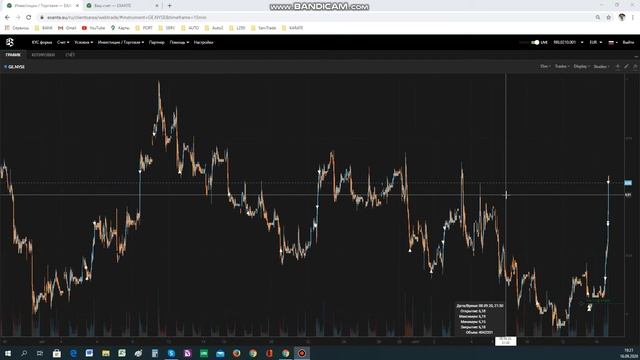
Task: Open Skype from taskbar
Action: click(171, 353)
